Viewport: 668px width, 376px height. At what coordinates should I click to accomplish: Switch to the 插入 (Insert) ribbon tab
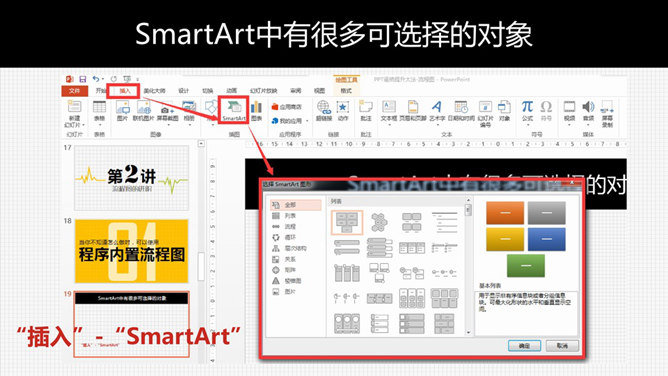(124, 91)
